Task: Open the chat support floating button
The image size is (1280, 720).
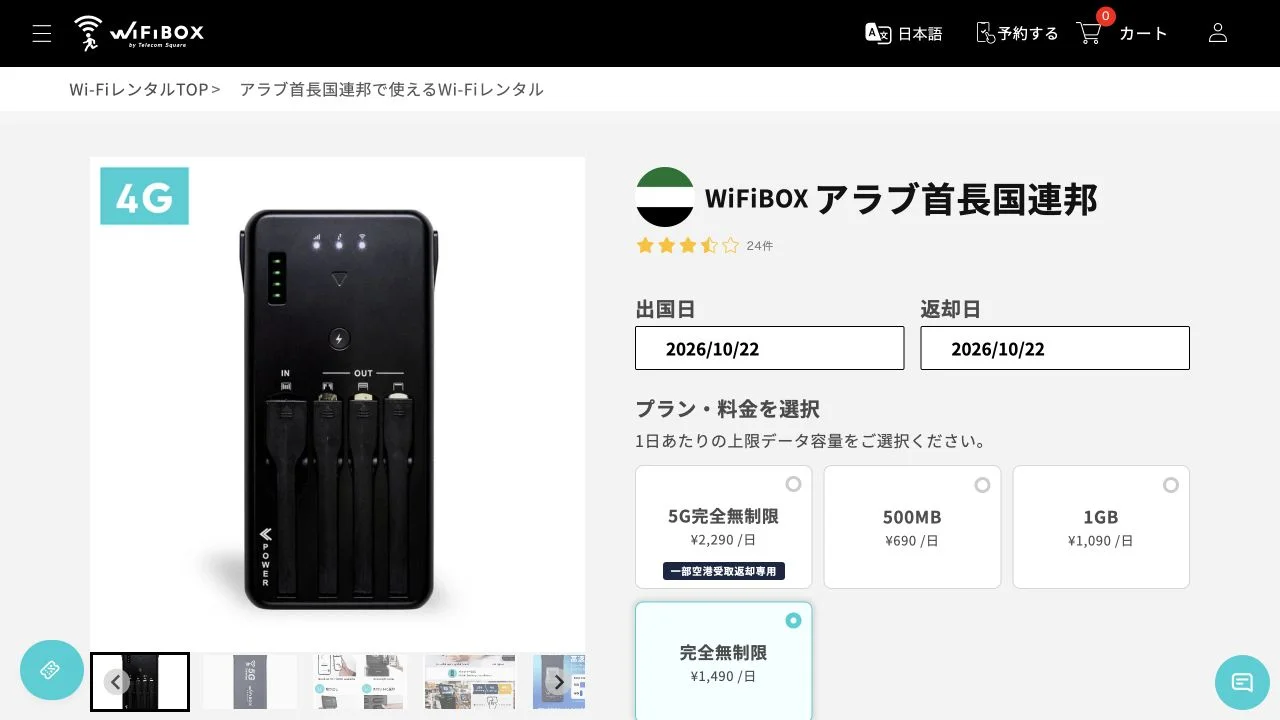Action: 1242,683
